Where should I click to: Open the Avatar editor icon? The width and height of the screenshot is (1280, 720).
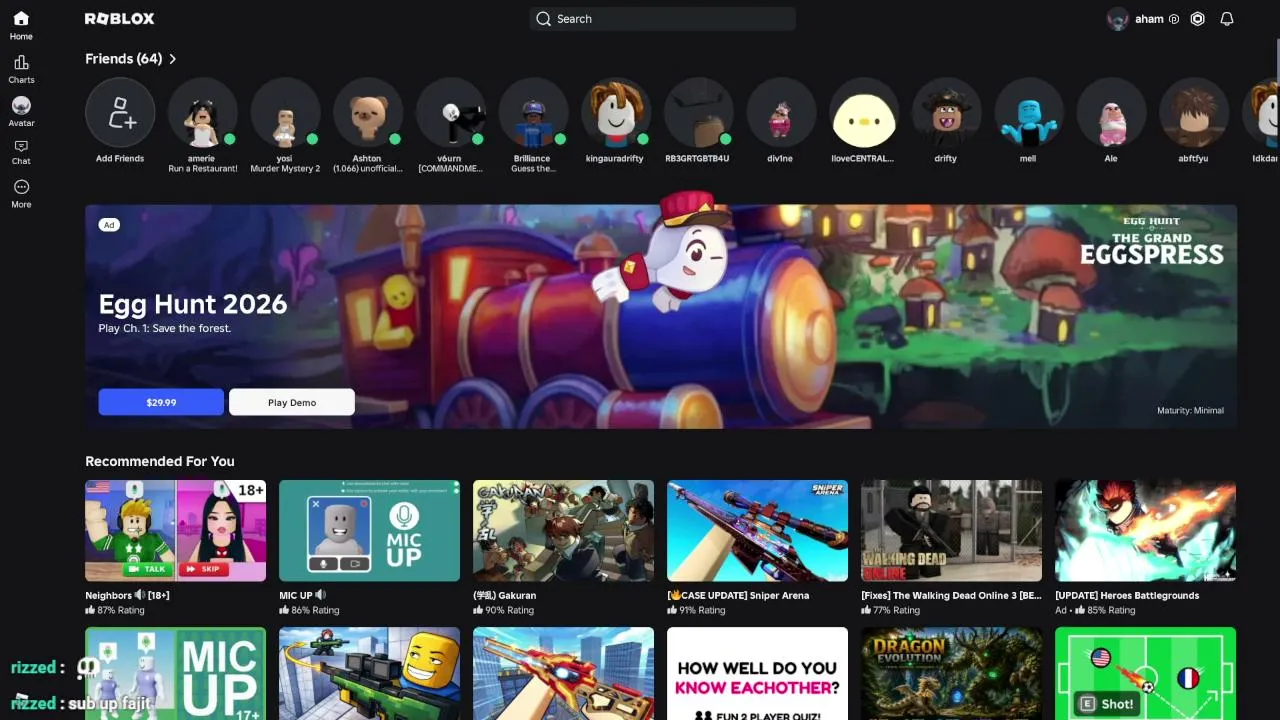pyautogui.click(x=21, y=105)
